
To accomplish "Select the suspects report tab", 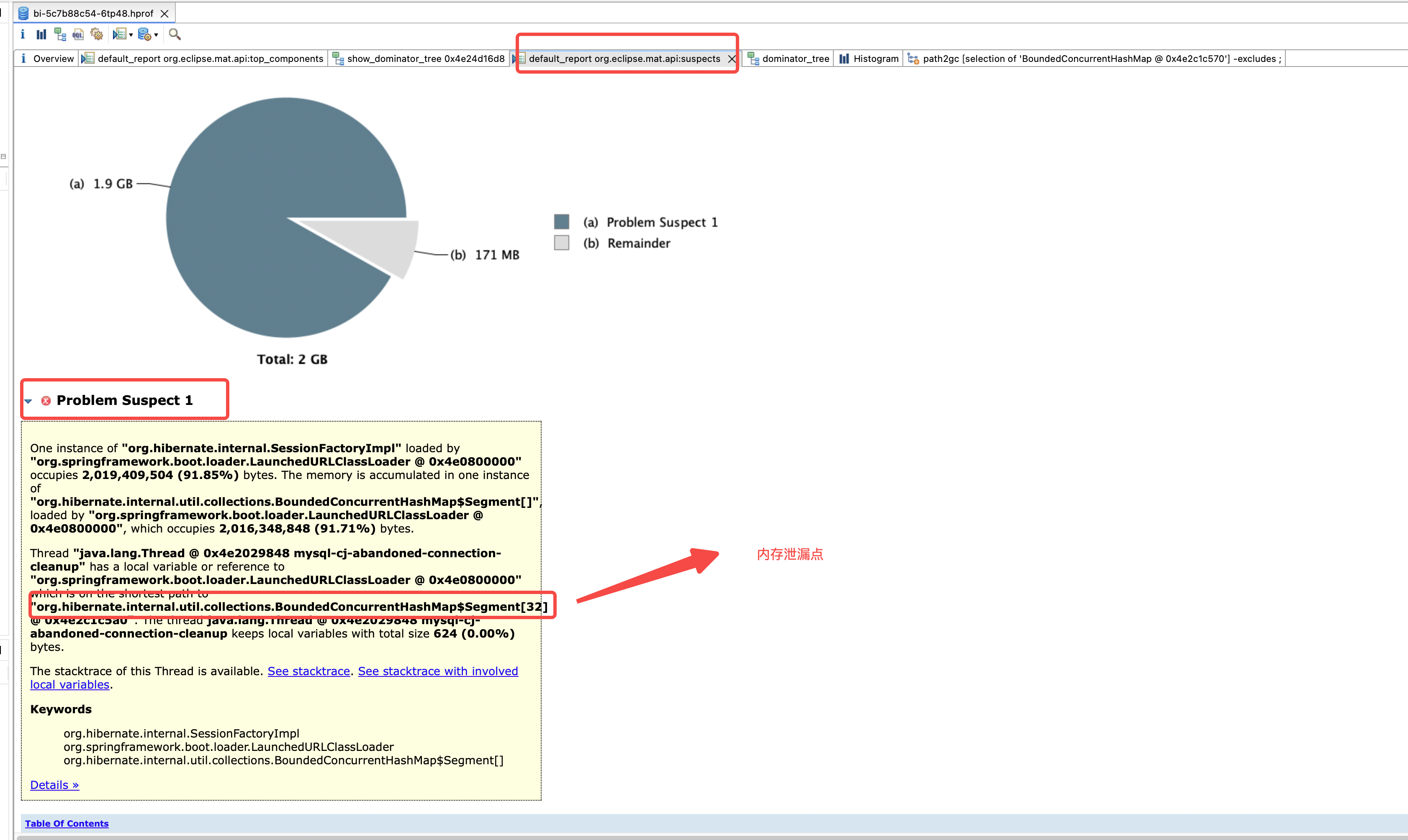I will (624, 58).
